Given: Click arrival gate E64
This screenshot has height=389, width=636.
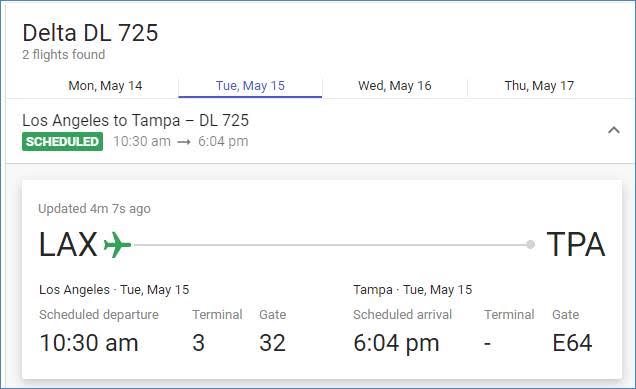Looking at the screenshot, I should 572,343.
